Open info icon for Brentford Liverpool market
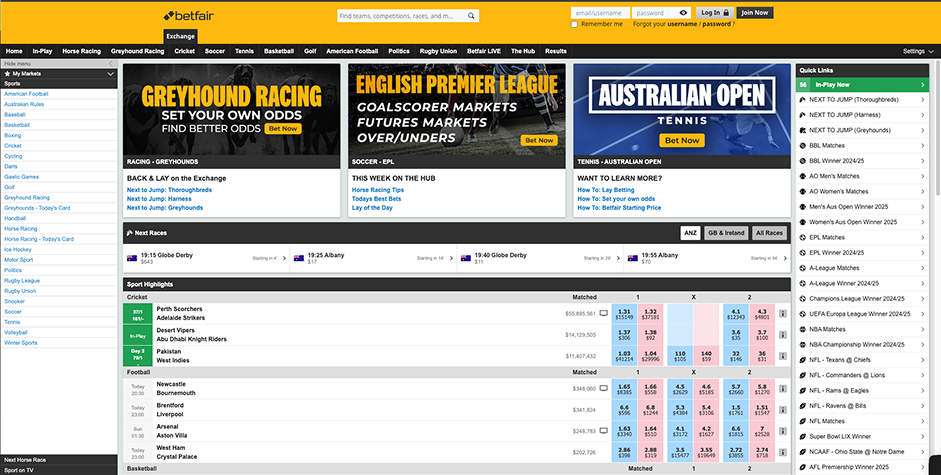This screenshot has height=475, width=941. pyautogui.click(x=783, y=410)
